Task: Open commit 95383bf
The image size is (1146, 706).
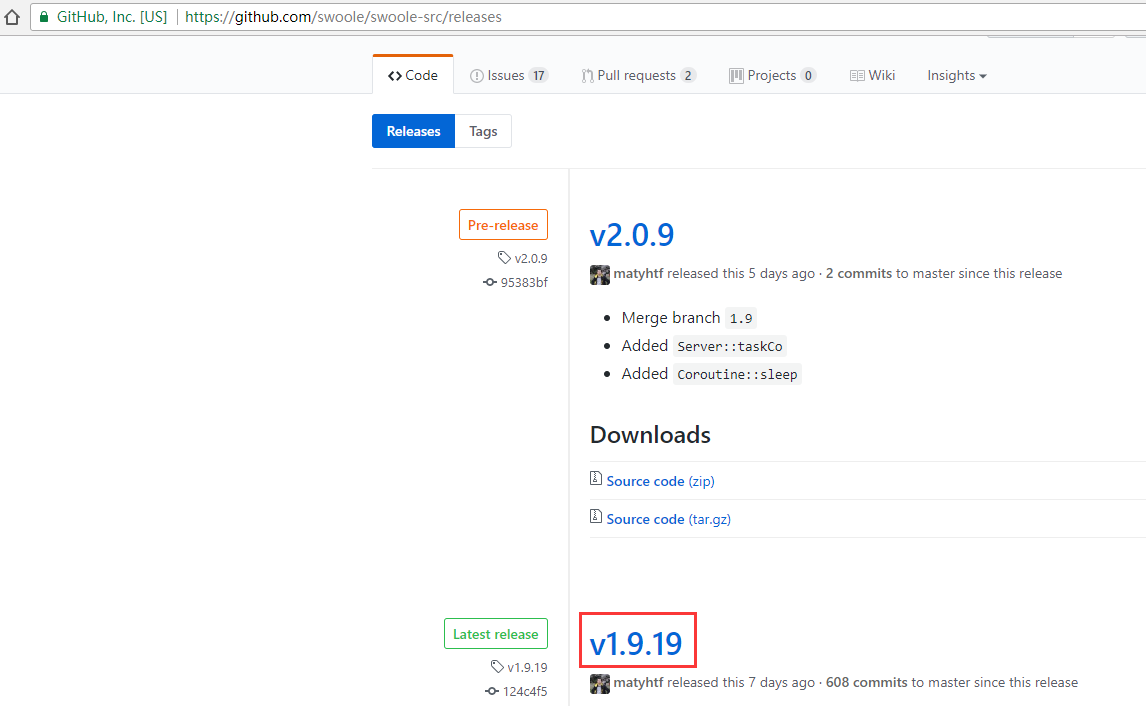Action: [x=515, y=282]
